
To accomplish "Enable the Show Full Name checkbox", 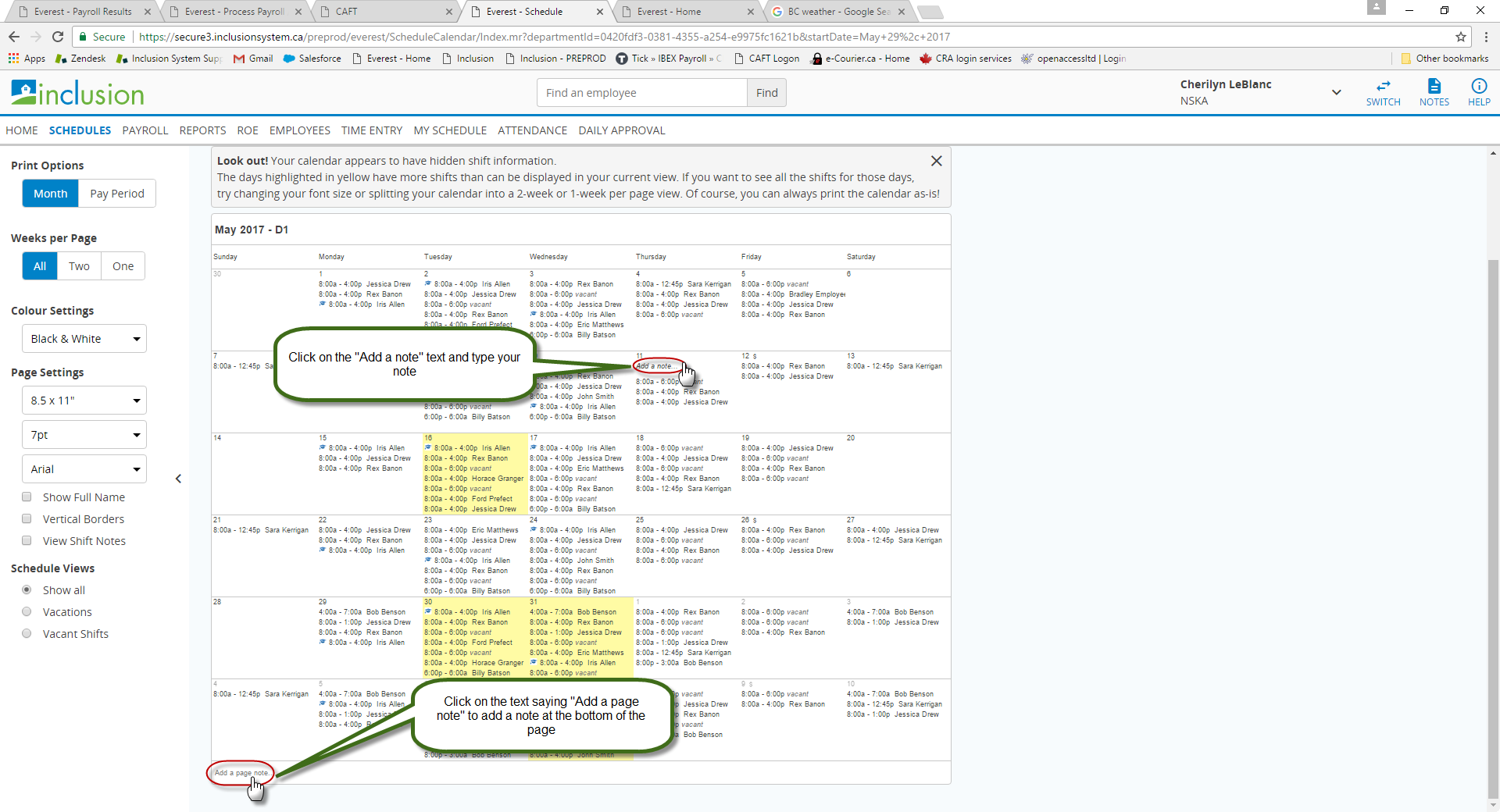I will [27, 497].
